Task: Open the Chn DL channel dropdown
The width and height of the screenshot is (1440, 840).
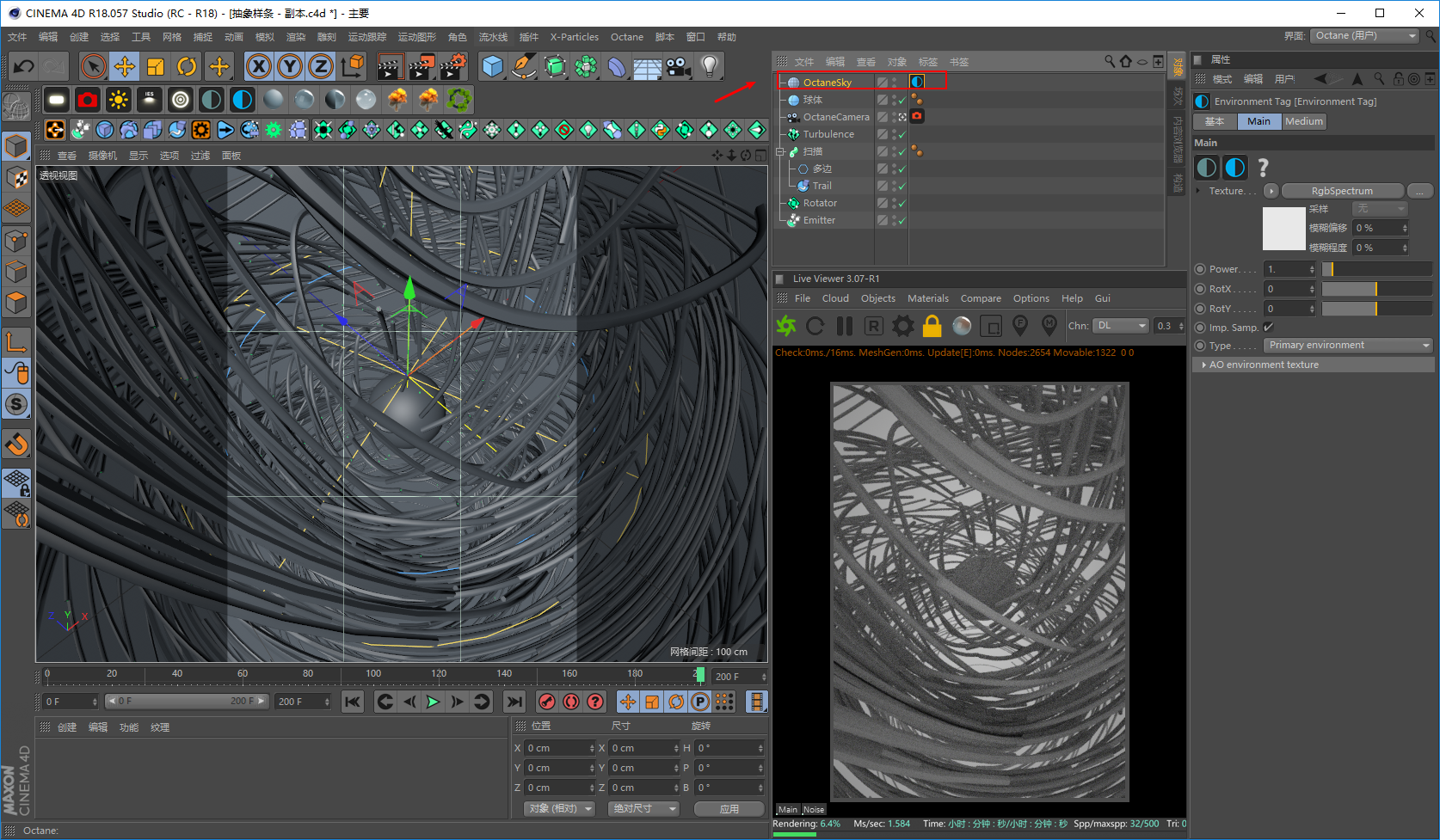Action: (x=1121, y=326)
